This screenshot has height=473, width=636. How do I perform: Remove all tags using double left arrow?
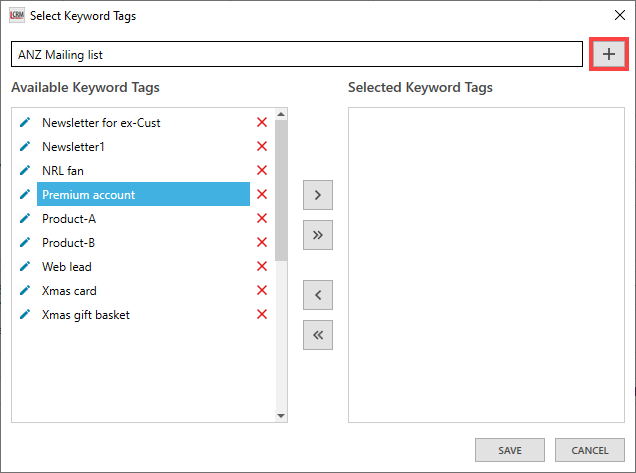tap(317, 335)
